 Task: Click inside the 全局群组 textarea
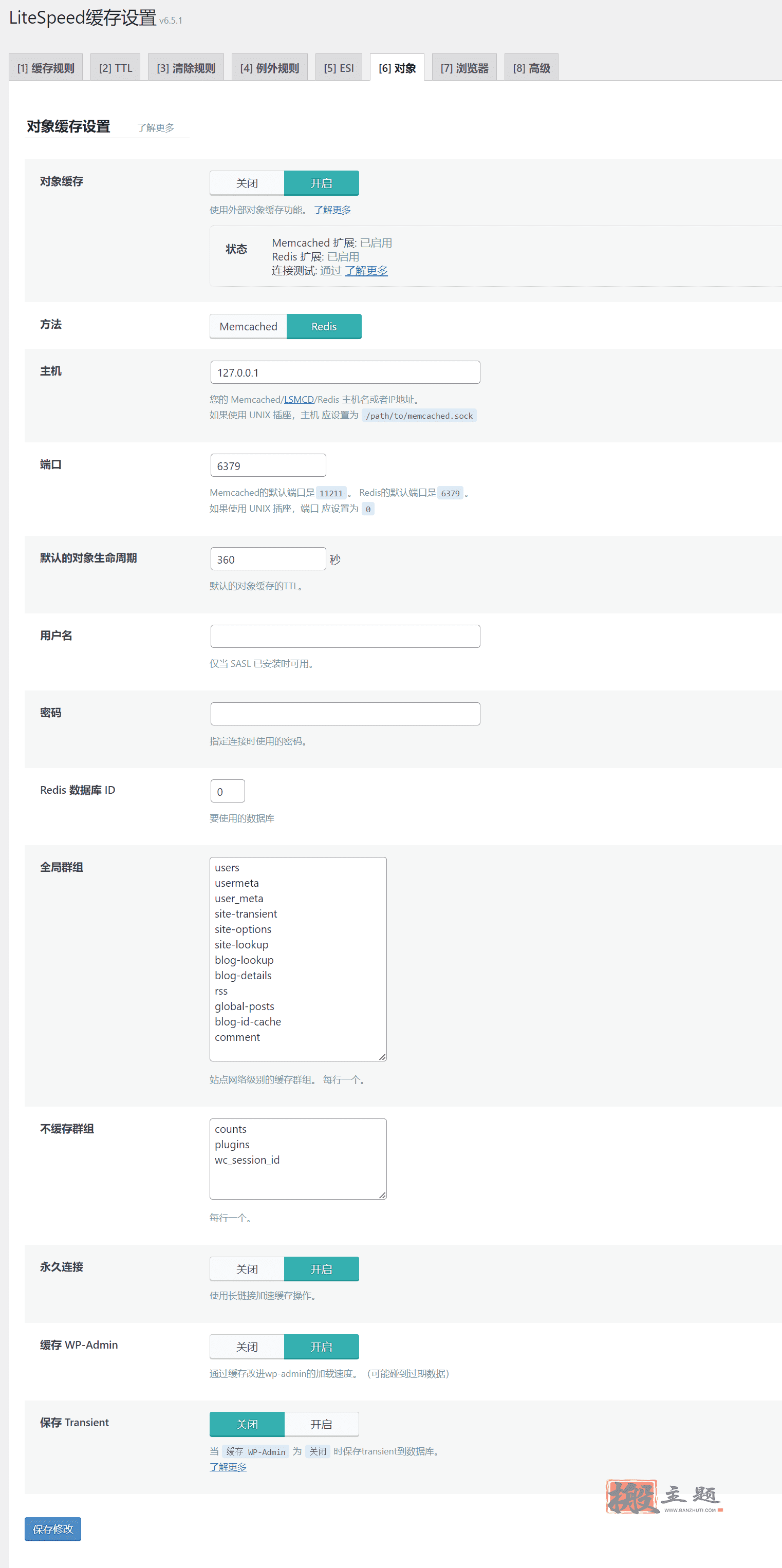click(x=298, y=960)
